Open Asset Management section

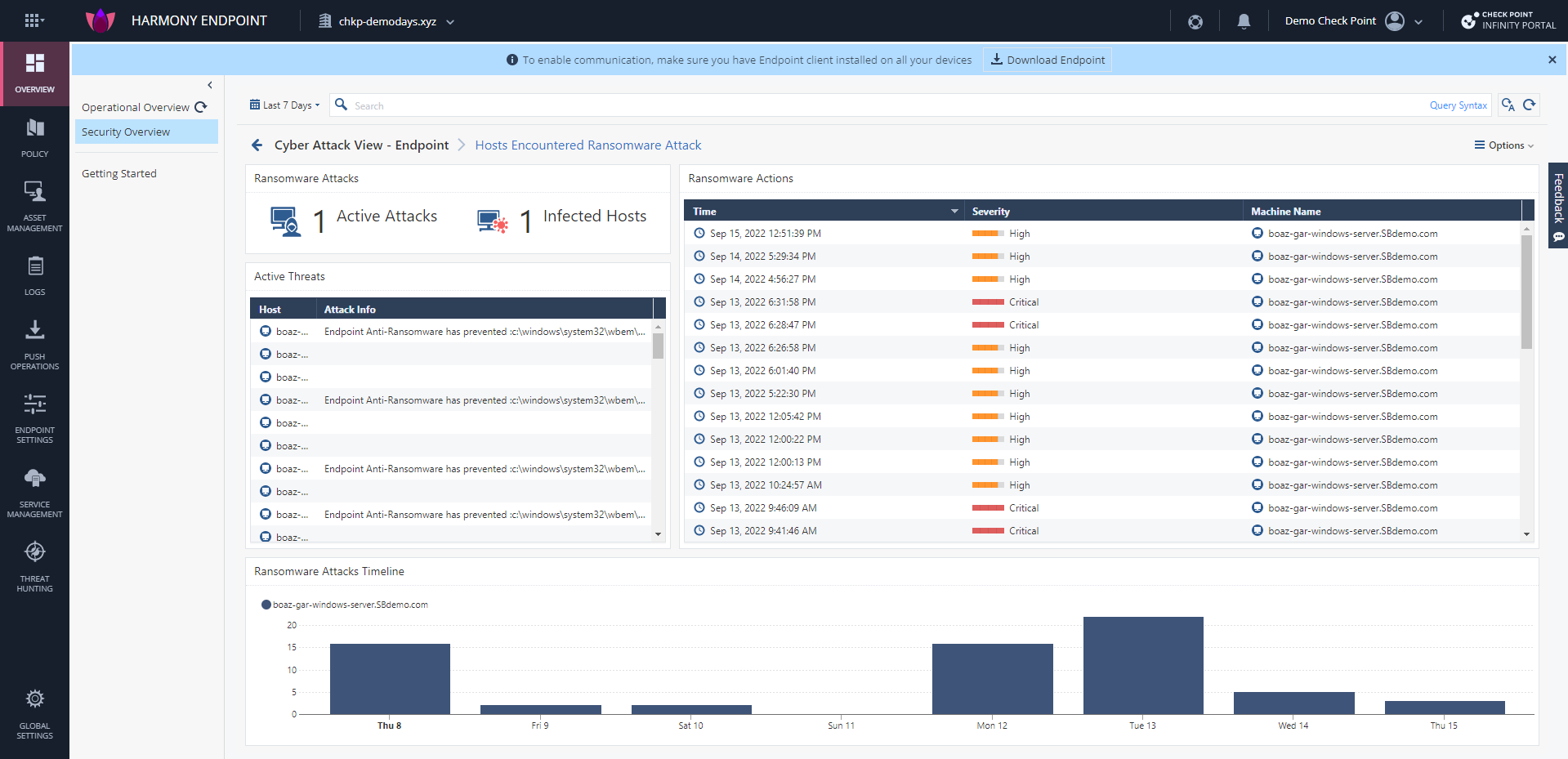tap(34, 206)
